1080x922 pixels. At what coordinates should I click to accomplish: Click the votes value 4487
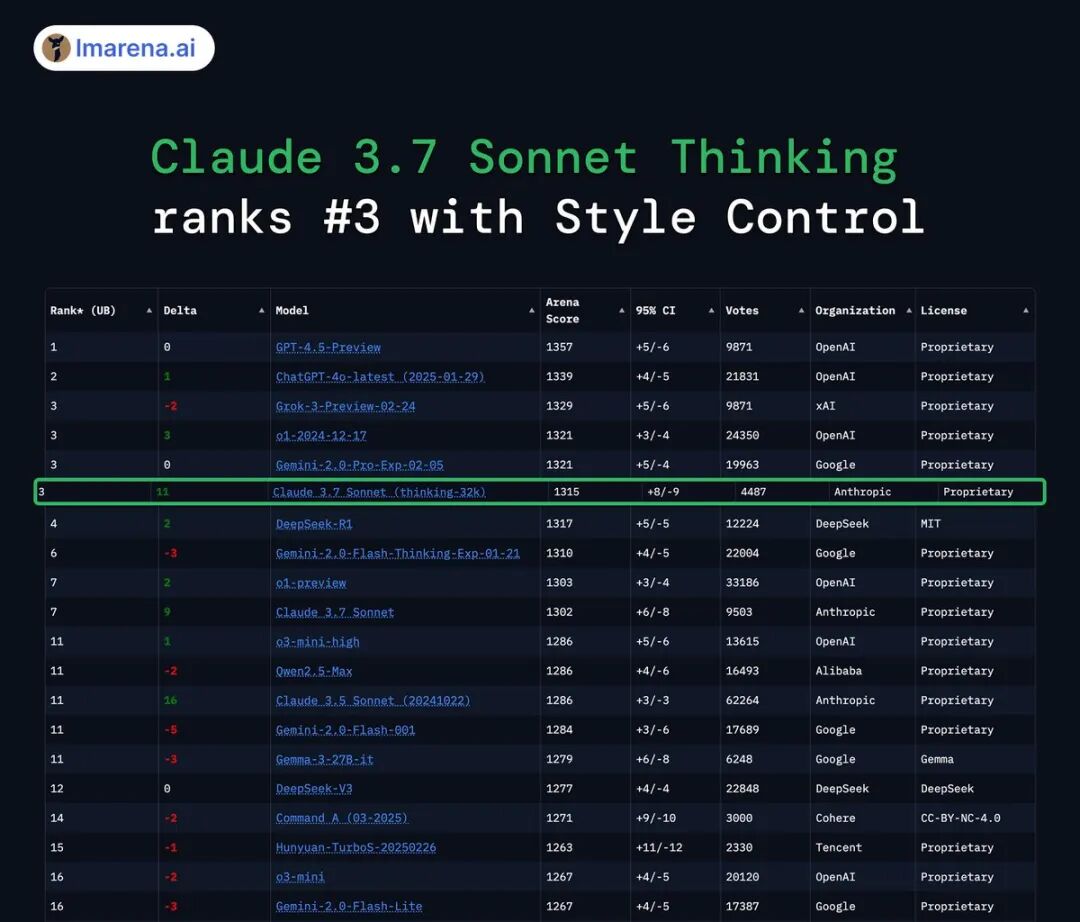tap(753, 492)
